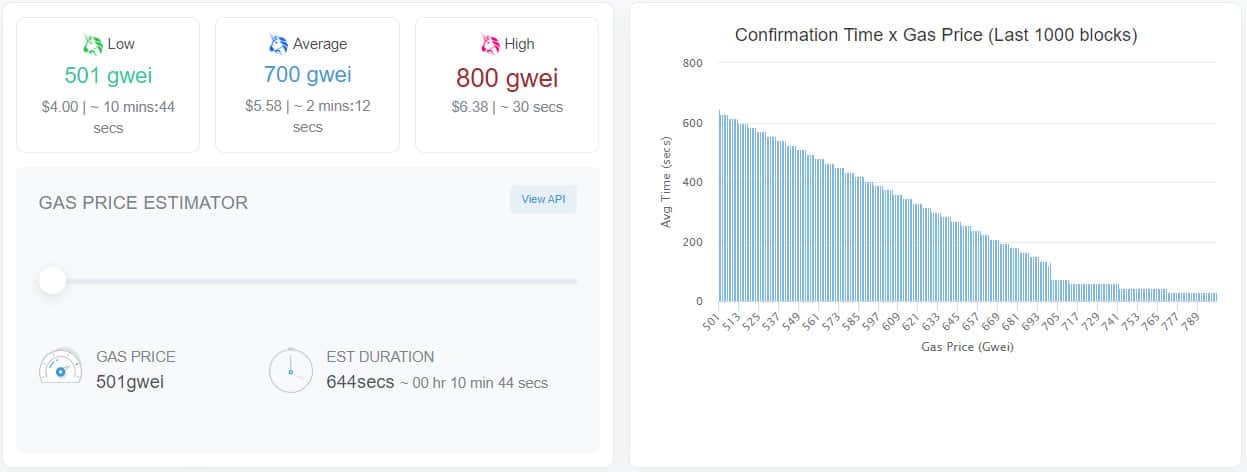Click the 501gwei gas price readout
Viewport: 1247px width, 472px height.
130,381
